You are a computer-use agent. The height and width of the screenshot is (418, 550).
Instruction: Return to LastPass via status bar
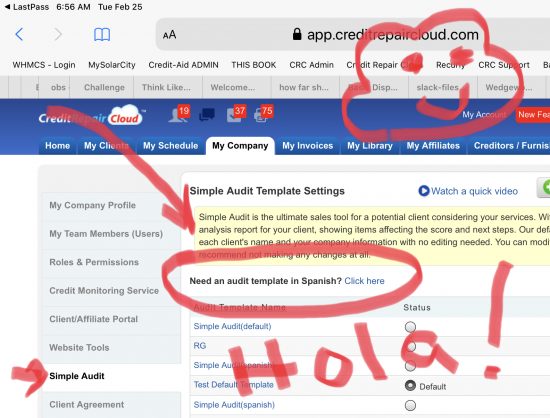coord(27,7)
